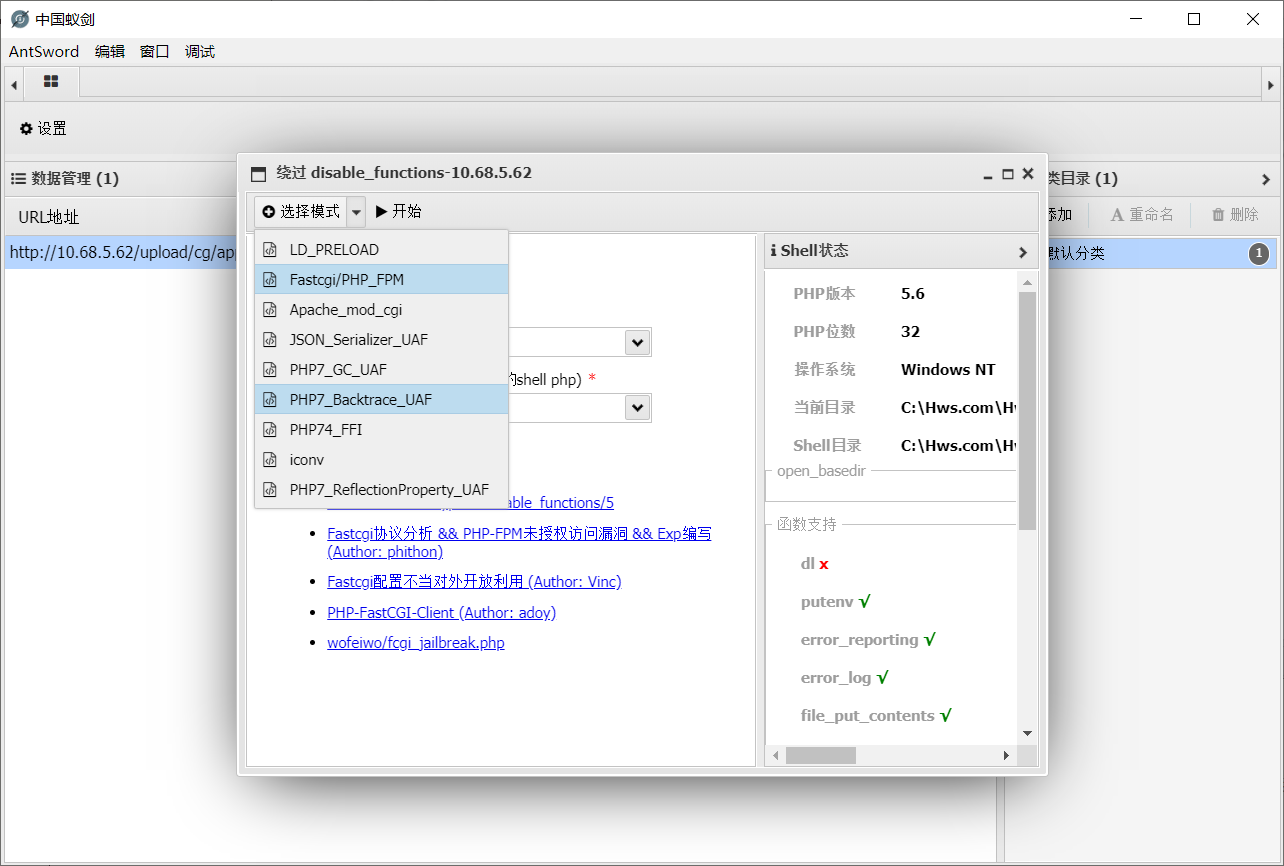
Task: Click the plus icon on 选择模式
Action: 269,212
